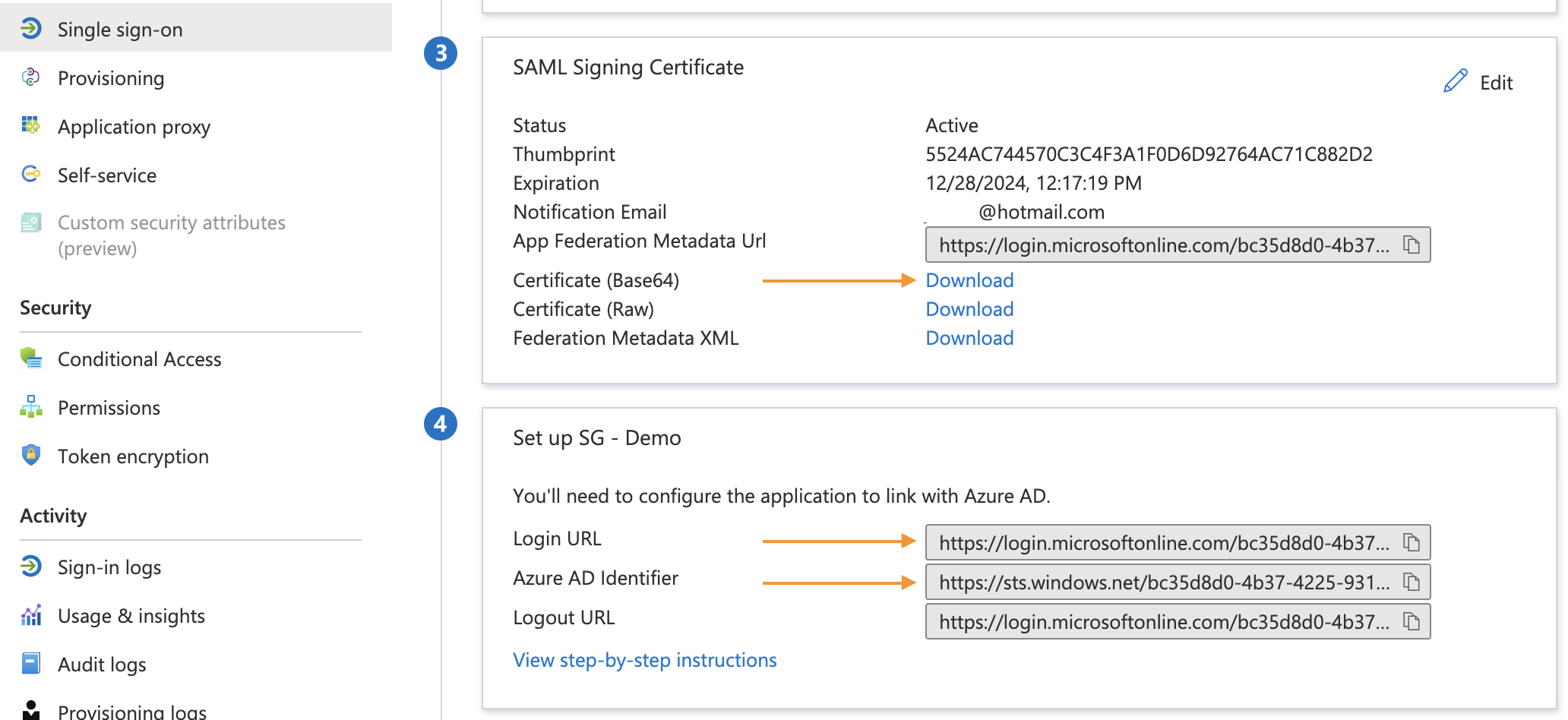Copy the Login URL to clipboard
The width and height of the screenshot is (1568, 720).
tap(1412, 542)
